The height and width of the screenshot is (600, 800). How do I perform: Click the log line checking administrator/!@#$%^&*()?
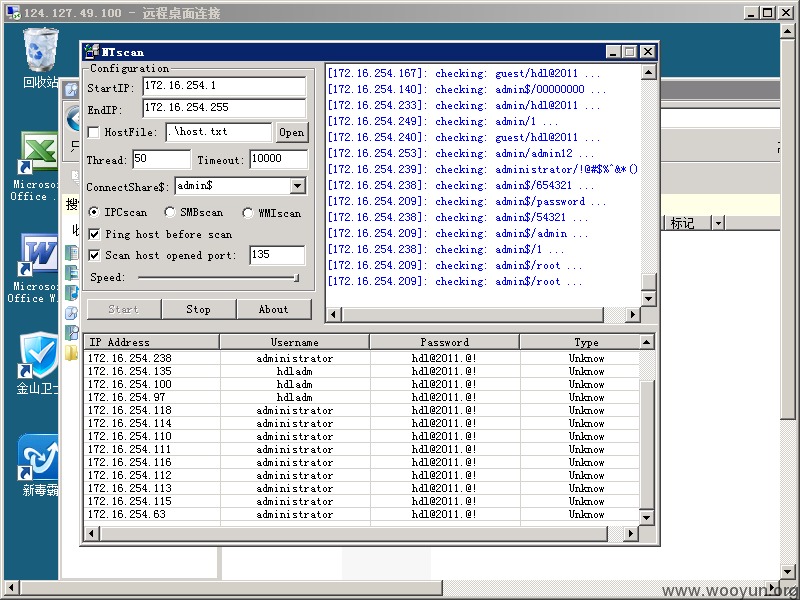coord(483,169)
